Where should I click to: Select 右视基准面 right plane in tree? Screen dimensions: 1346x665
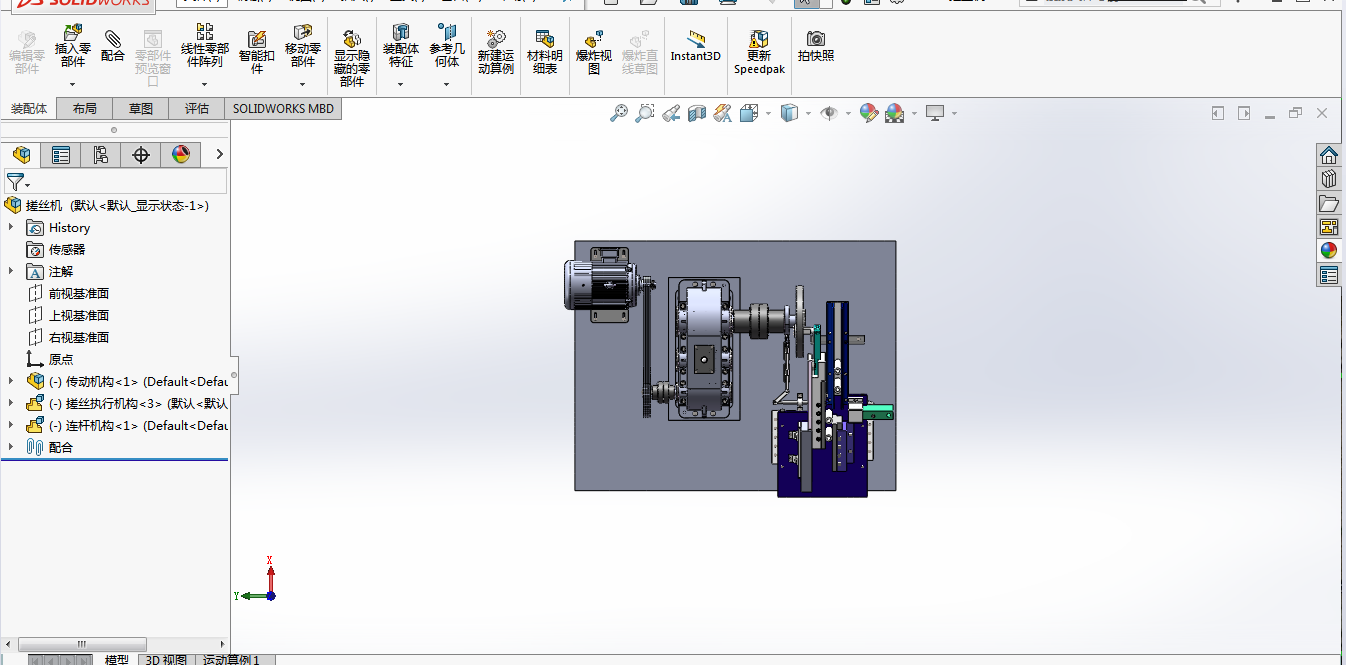tap(79, 338)
